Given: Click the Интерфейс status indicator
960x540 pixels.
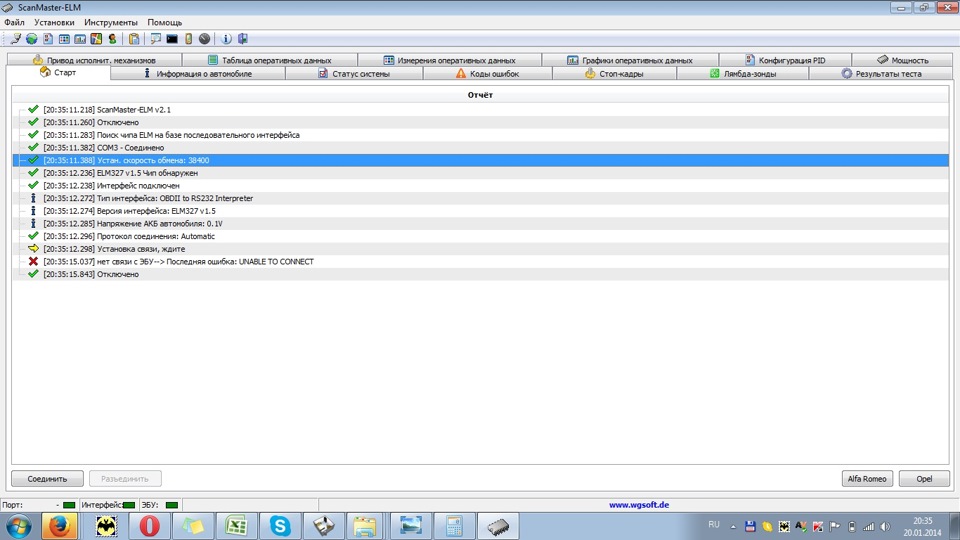Looking at the screenshot, I should pos(129,505).
